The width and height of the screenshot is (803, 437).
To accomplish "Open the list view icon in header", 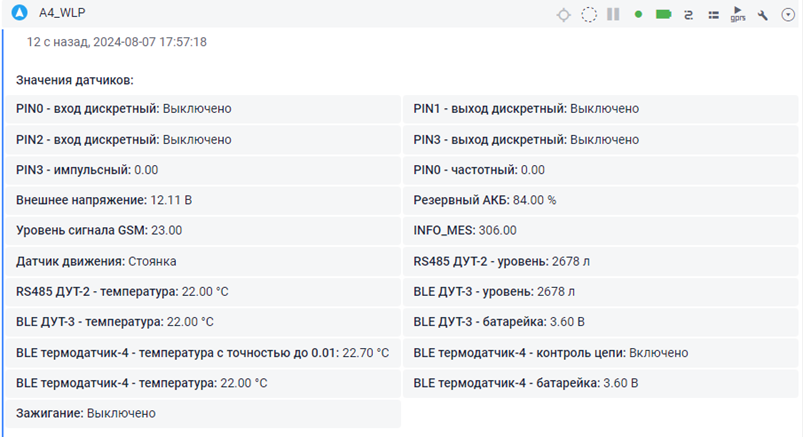I will click(x=713, y=15).
